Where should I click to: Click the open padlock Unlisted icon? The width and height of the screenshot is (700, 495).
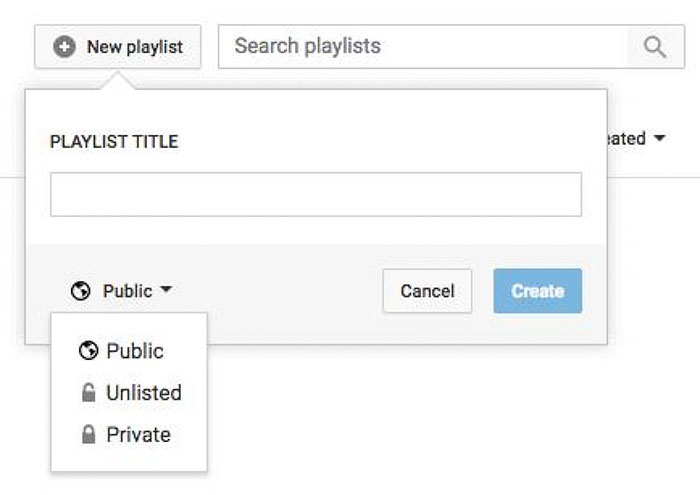click(88, 393)
